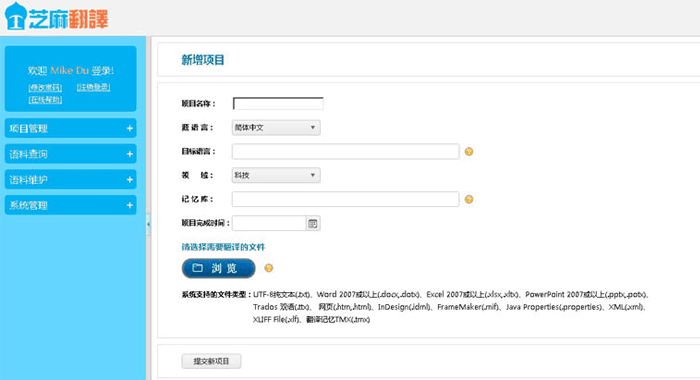This screenshot has height=380, width=700.
Task: Expand the 语料查询 menu
Action: pos(71,154)
